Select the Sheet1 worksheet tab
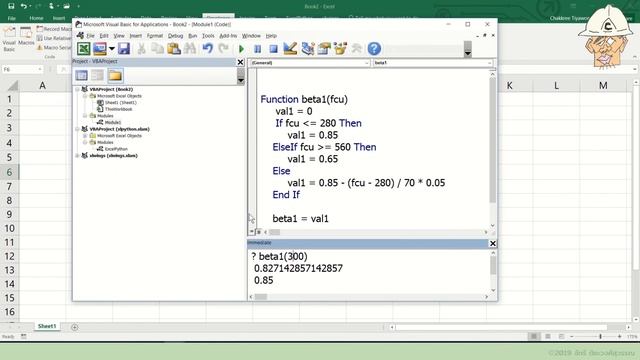The height and width of the screenshot is (360, 640). pos(47,326)
